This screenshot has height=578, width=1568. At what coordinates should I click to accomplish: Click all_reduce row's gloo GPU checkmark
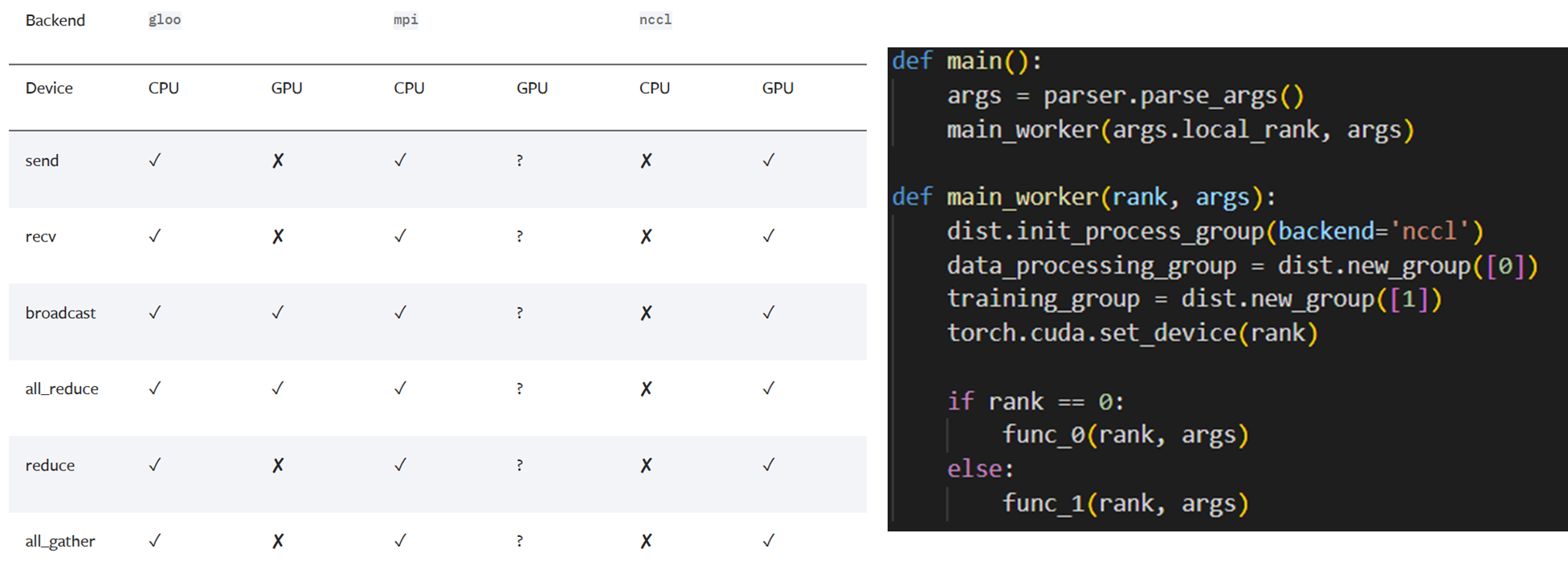278,389
